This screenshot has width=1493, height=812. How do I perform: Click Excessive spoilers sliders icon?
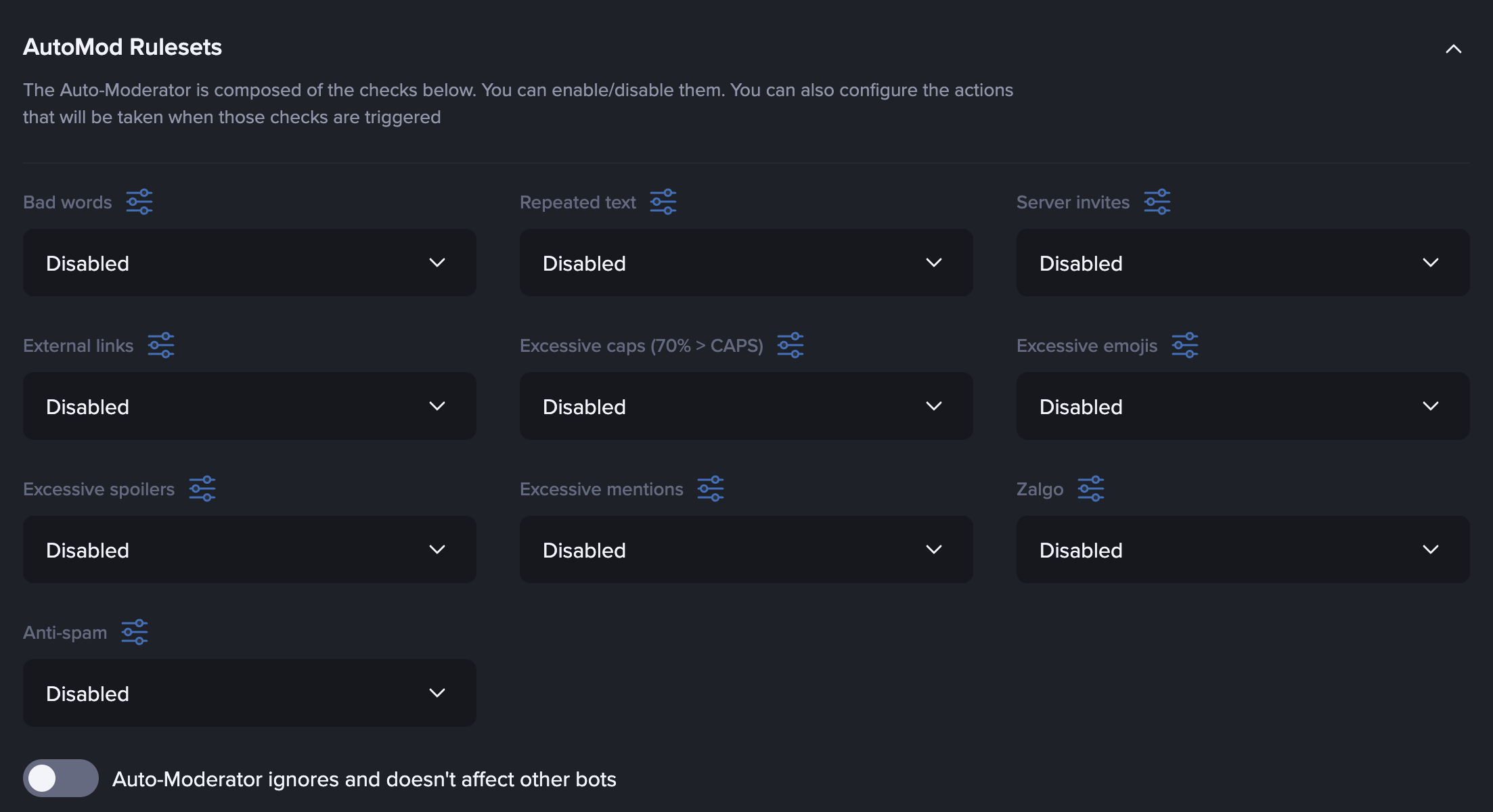(x=202, y=489)
